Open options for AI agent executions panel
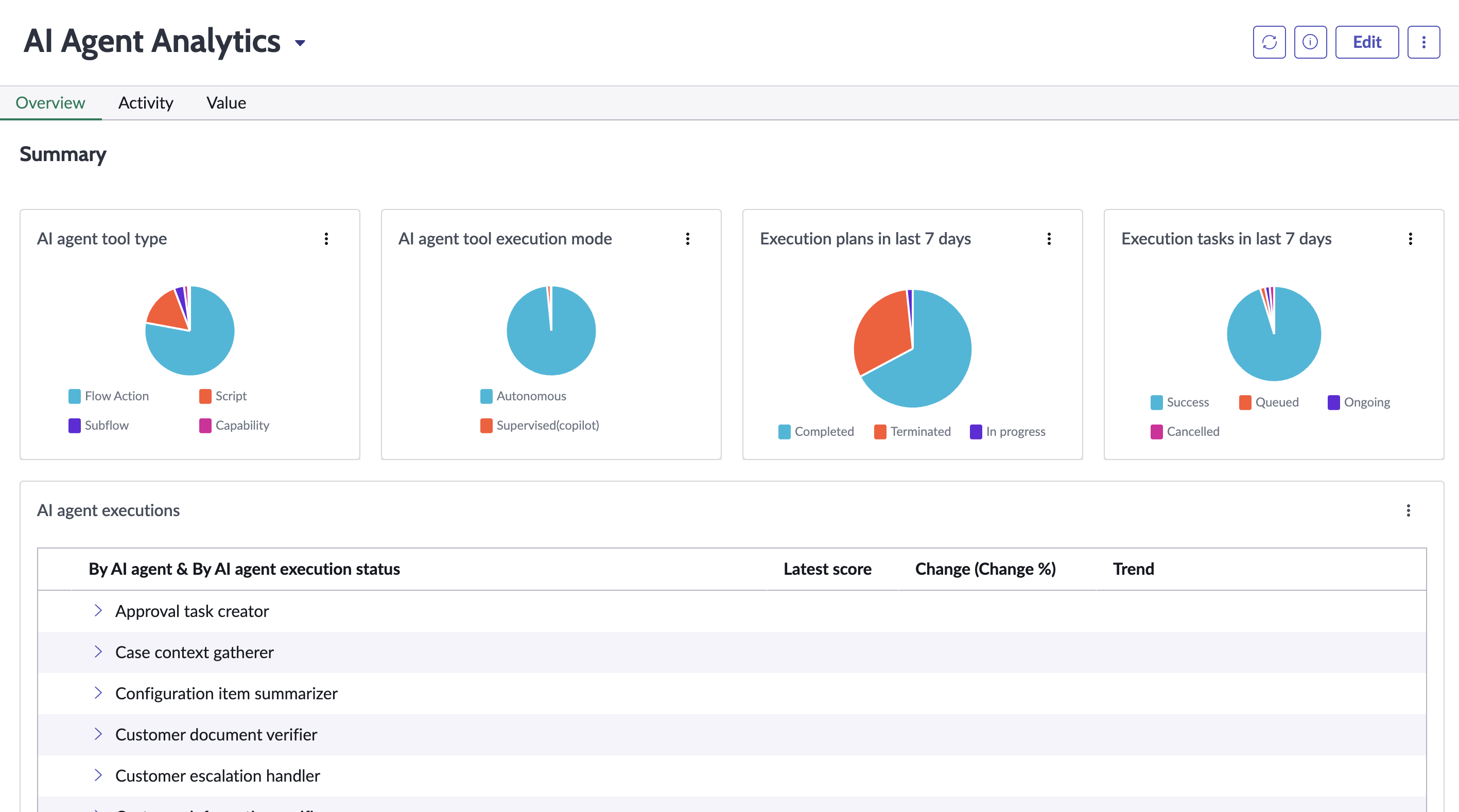The width and height of the screenshot is (1459, 812). [1409, 511]
